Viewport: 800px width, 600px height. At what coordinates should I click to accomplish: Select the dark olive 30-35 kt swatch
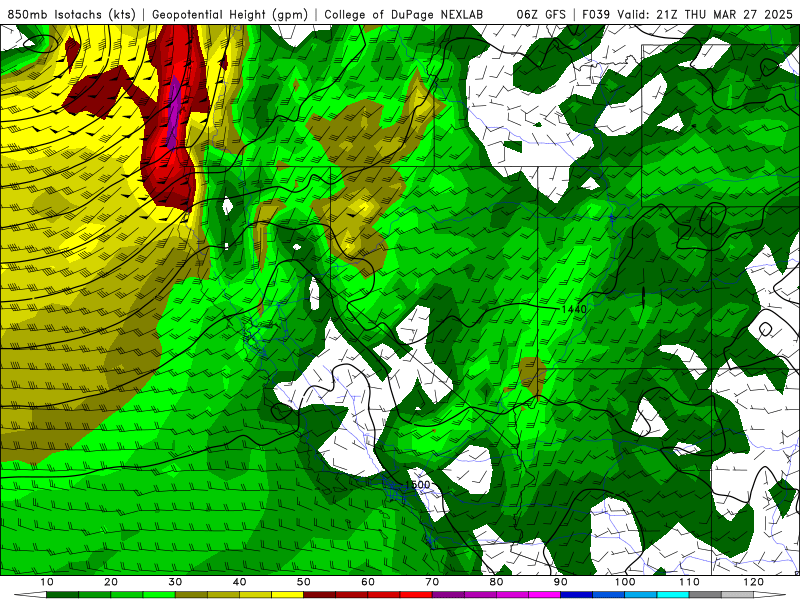(x=191, y=595)
